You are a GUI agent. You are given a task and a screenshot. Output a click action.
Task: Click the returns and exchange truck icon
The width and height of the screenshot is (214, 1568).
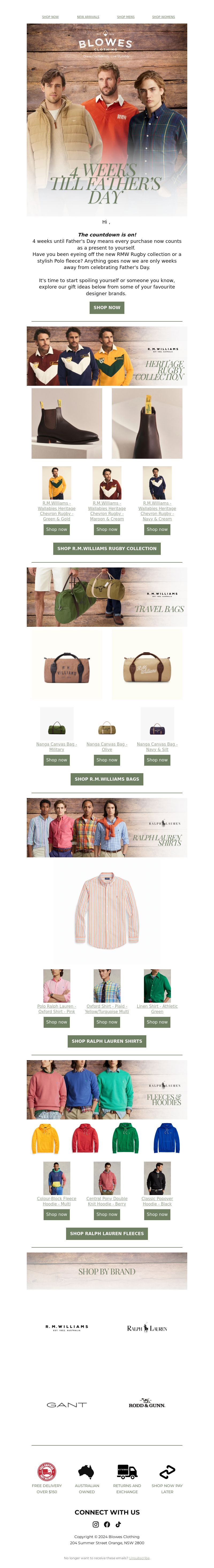tap(127, 1471)
